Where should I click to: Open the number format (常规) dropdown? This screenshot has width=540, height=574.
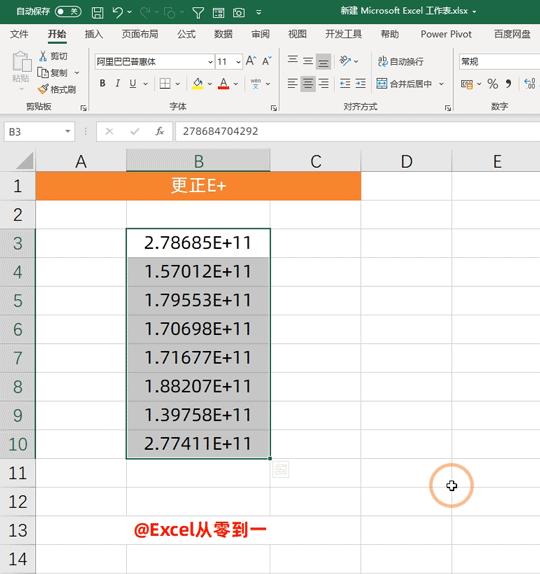pyautogui.click(x=499, y=62)
